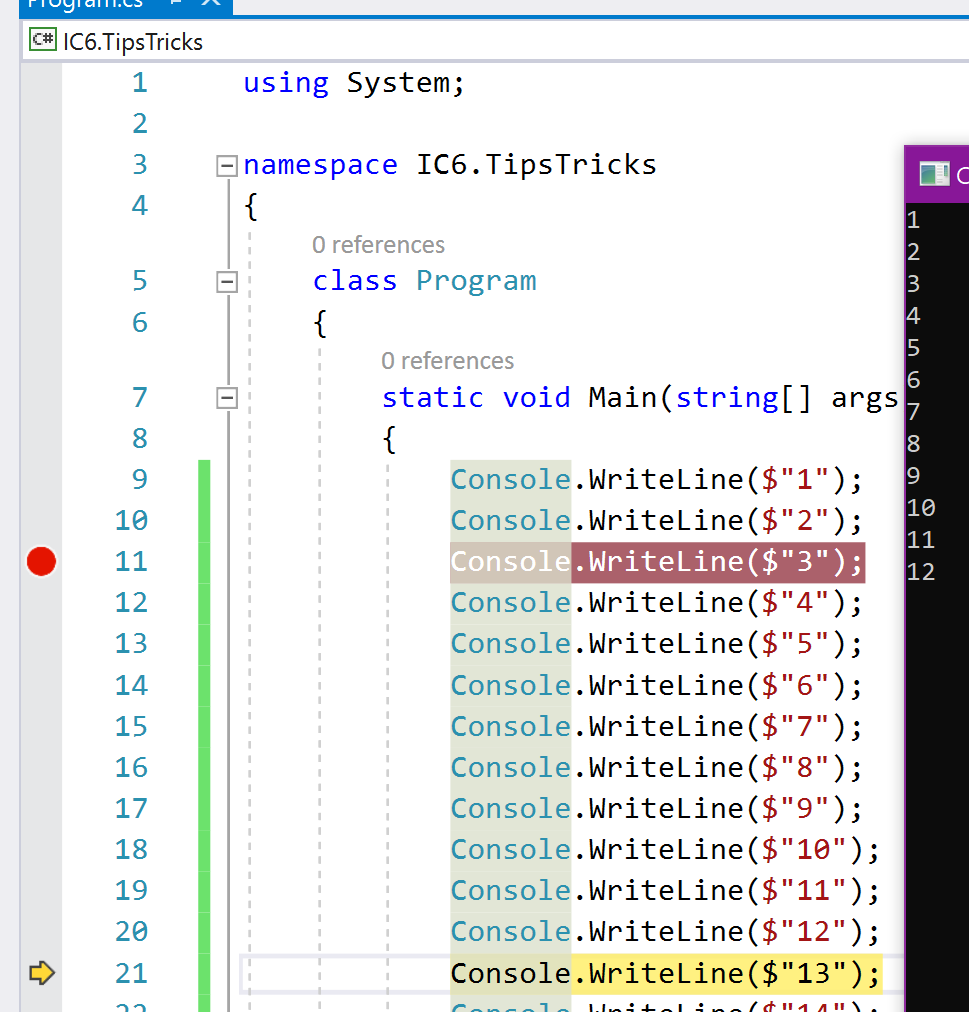
Task: Toggle a breakpoint in margin beside line 14
Action: (41, 686)
